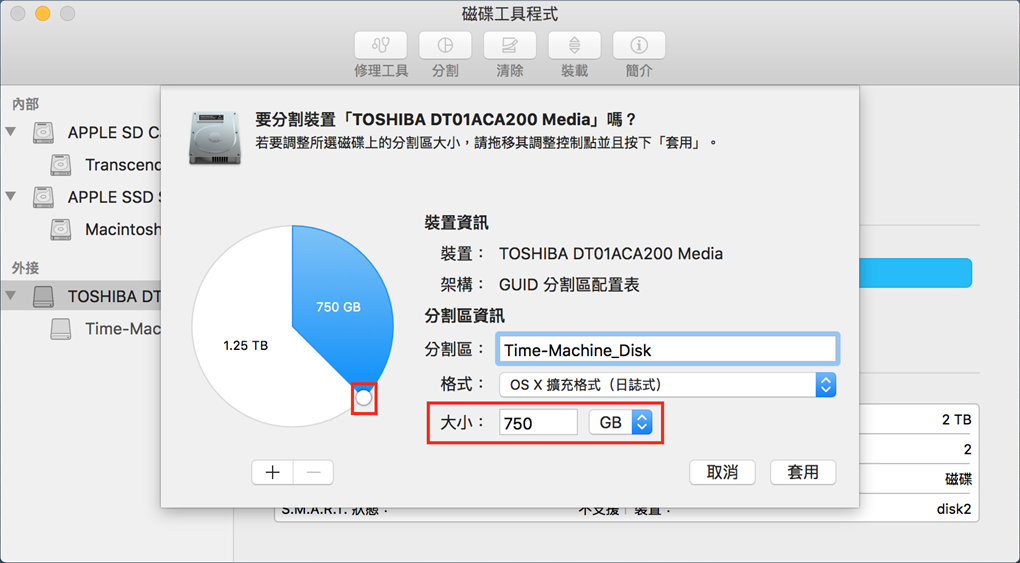Click the Mount (裝載) toolbar icon
Viewport: 1020px width, 563px height.
(x=574, y=46)
